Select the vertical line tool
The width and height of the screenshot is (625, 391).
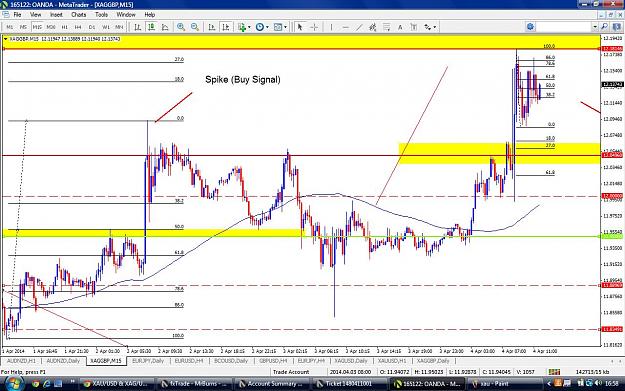(331, 27)
